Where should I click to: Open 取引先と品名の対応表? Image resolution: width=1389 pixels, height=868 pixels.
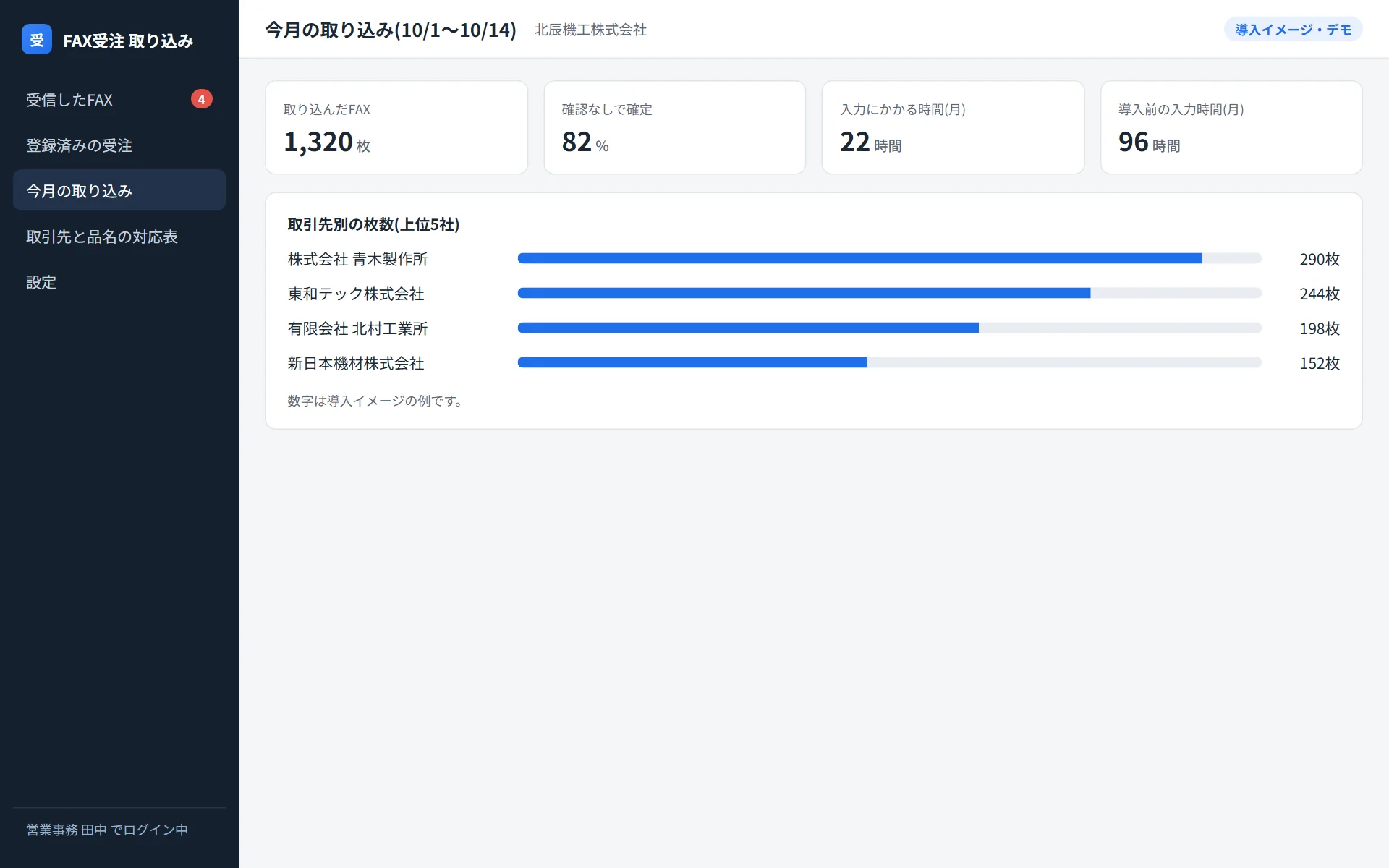point(119,237)
